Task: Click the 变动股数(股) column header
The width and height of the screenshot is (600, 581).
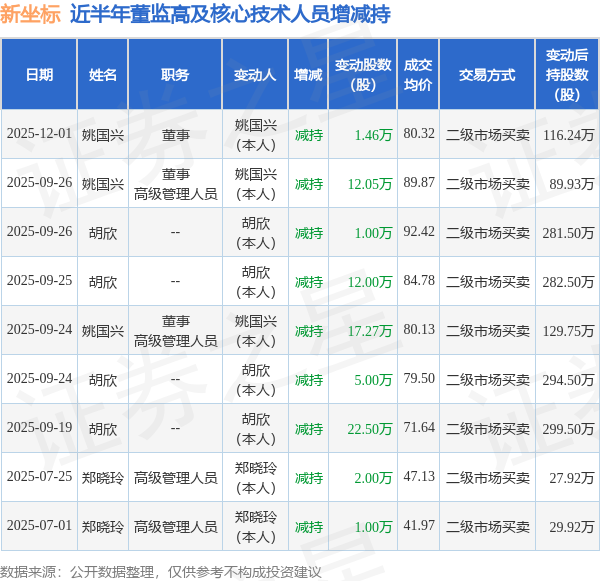Action: pyautogui.click(x=363, y=75)
